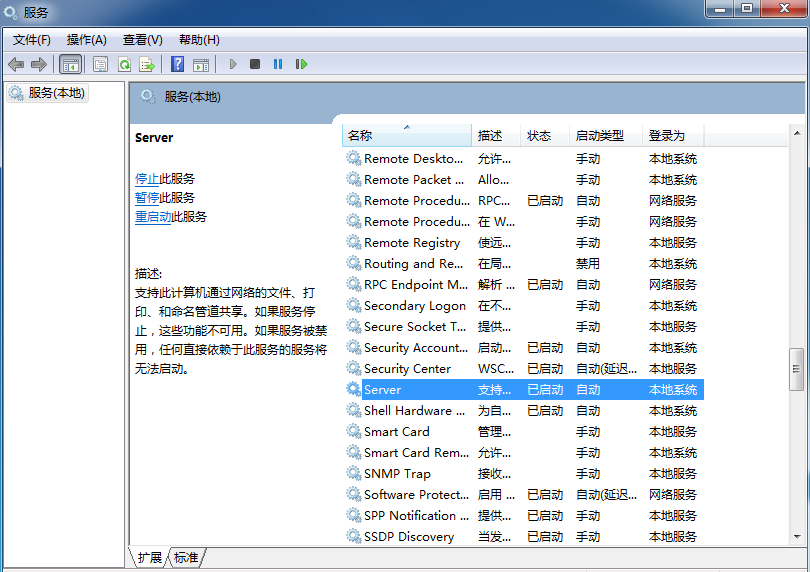Click gear icon of Smart Card row
The image size is (810, 572).
tap(354, 431)
